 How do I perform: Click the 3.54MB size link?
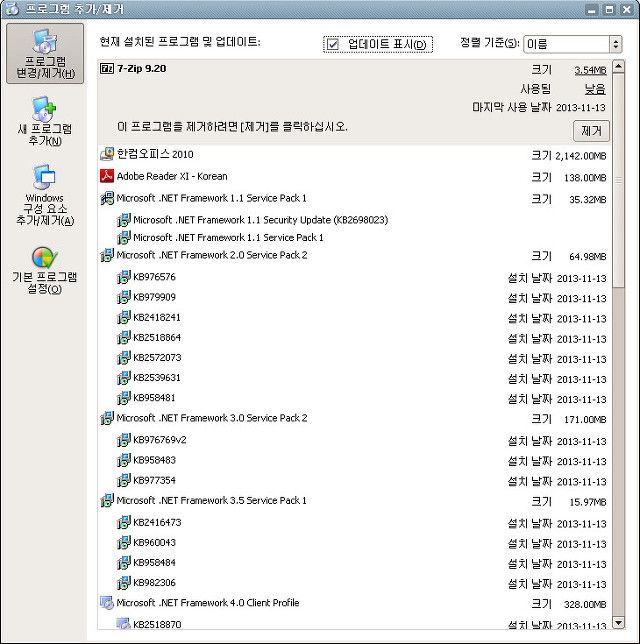click(x=590, y=71)
